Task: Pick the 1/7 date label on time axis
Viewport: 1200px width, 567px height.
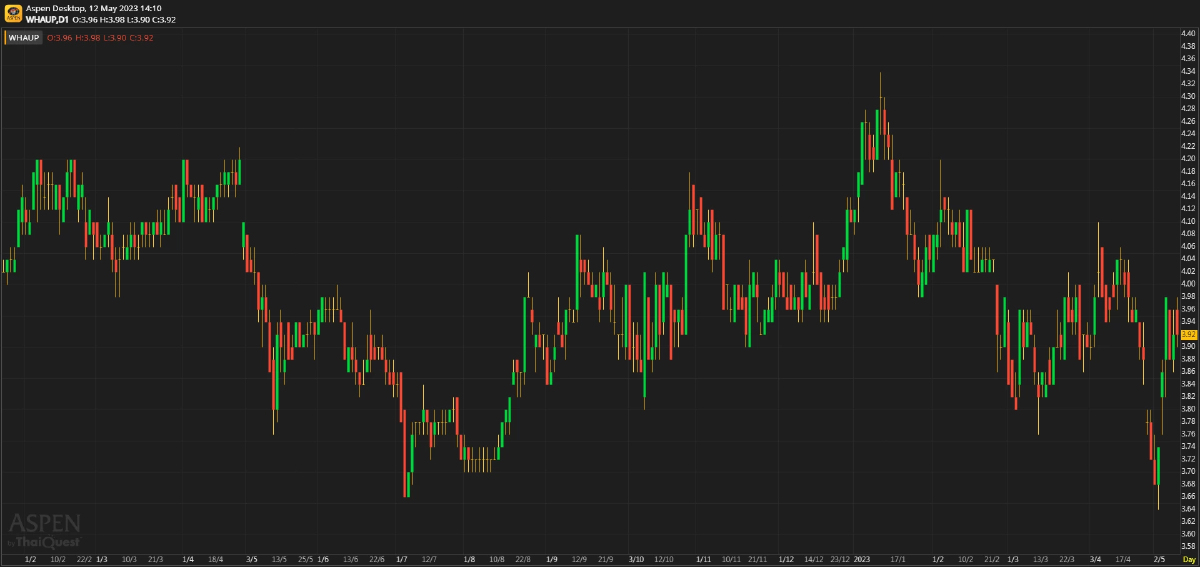Action: (x=402, y=559)
